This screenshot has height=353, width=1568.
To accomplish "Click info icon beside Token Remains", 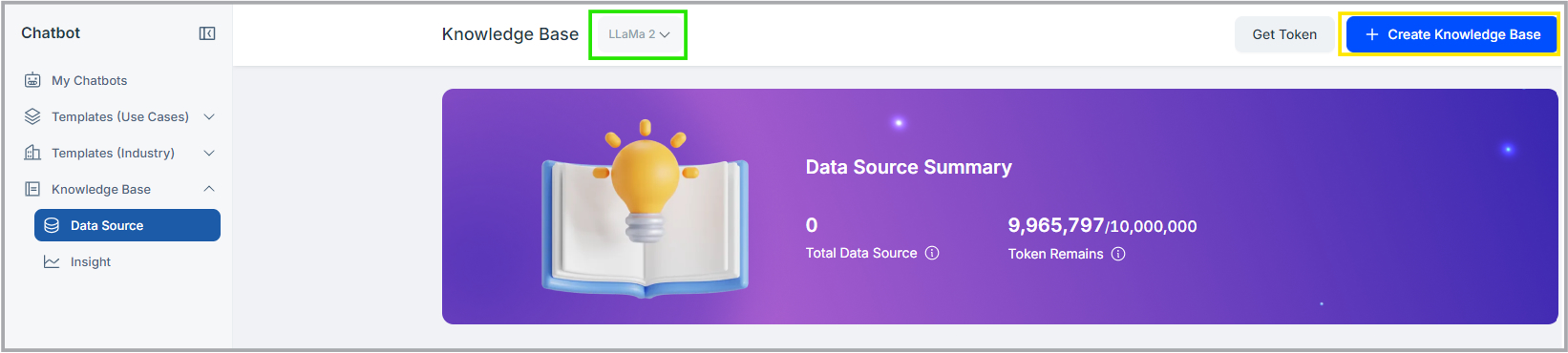I will click(x=1118, y=254).
